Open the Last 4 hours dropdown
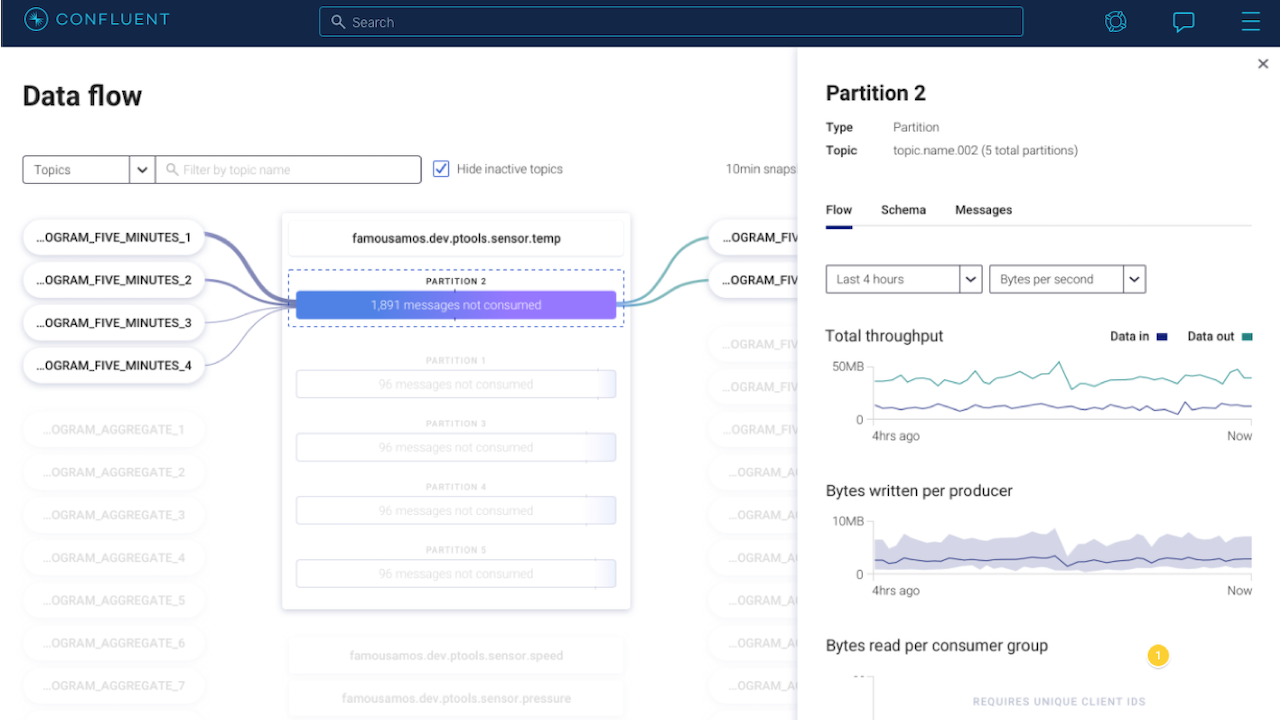The height and width of the screenshot is (720, 1280). [904, 279]
